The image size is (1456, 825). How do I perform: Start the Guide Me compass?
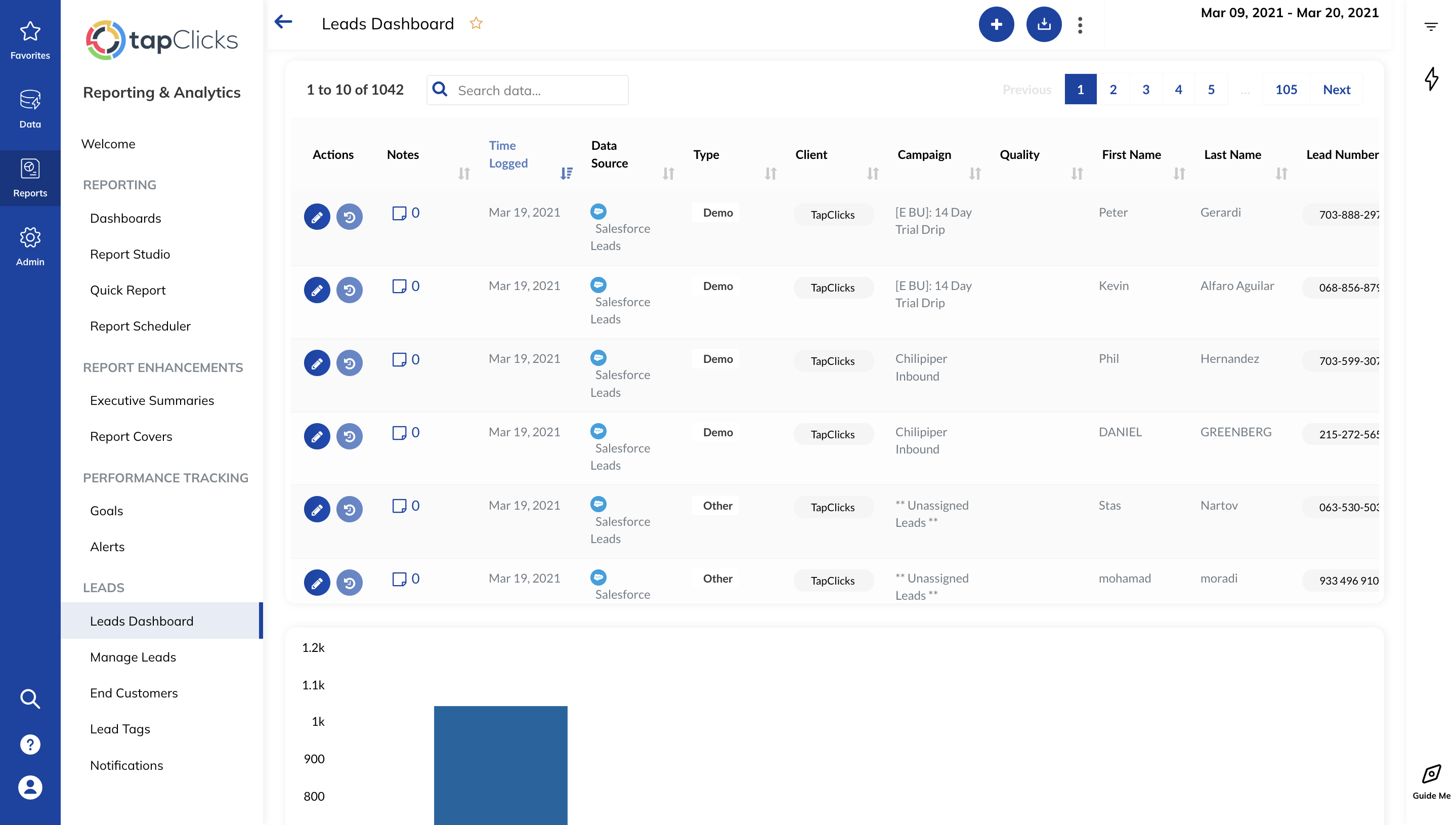point(1431,782)
